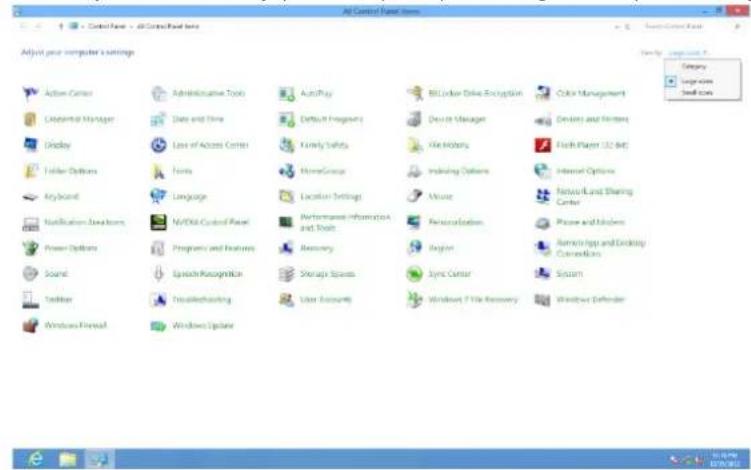Screen dimensions: 751x470
Task: Open System
Action: pyautogui.click(x=559, y=274)
